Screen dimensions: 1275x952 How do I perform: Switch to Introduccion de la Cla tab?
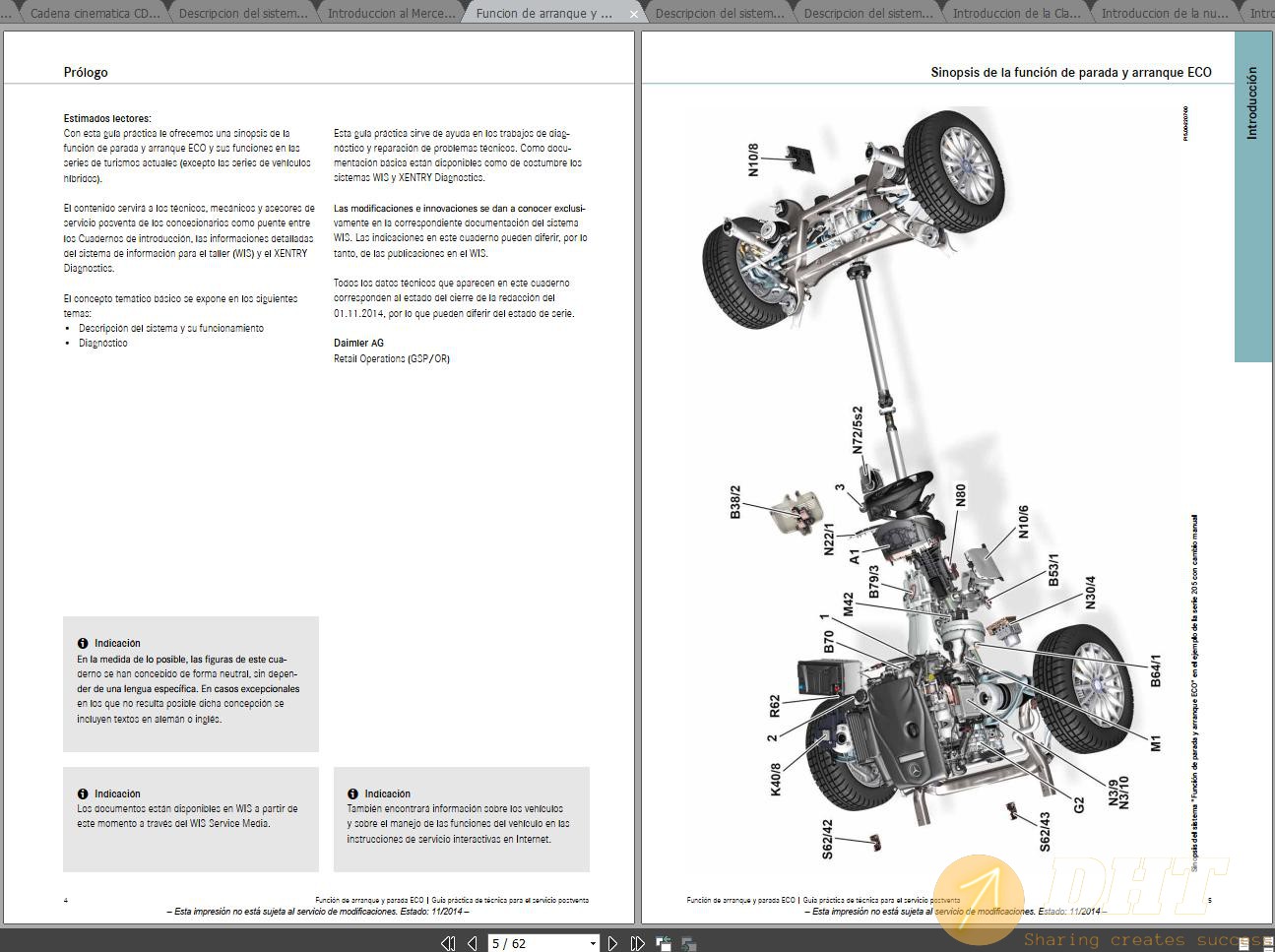[1016, 14]
